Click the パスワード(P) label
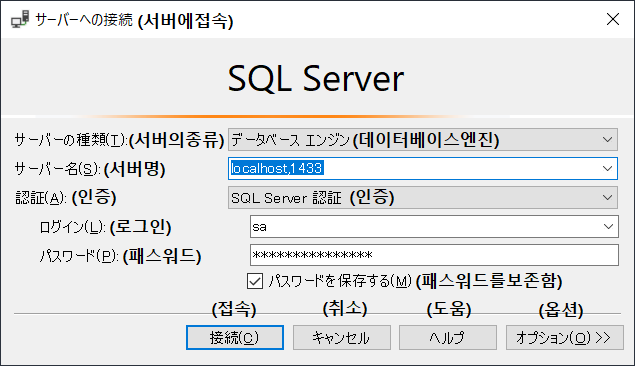 tap(79, 256)
